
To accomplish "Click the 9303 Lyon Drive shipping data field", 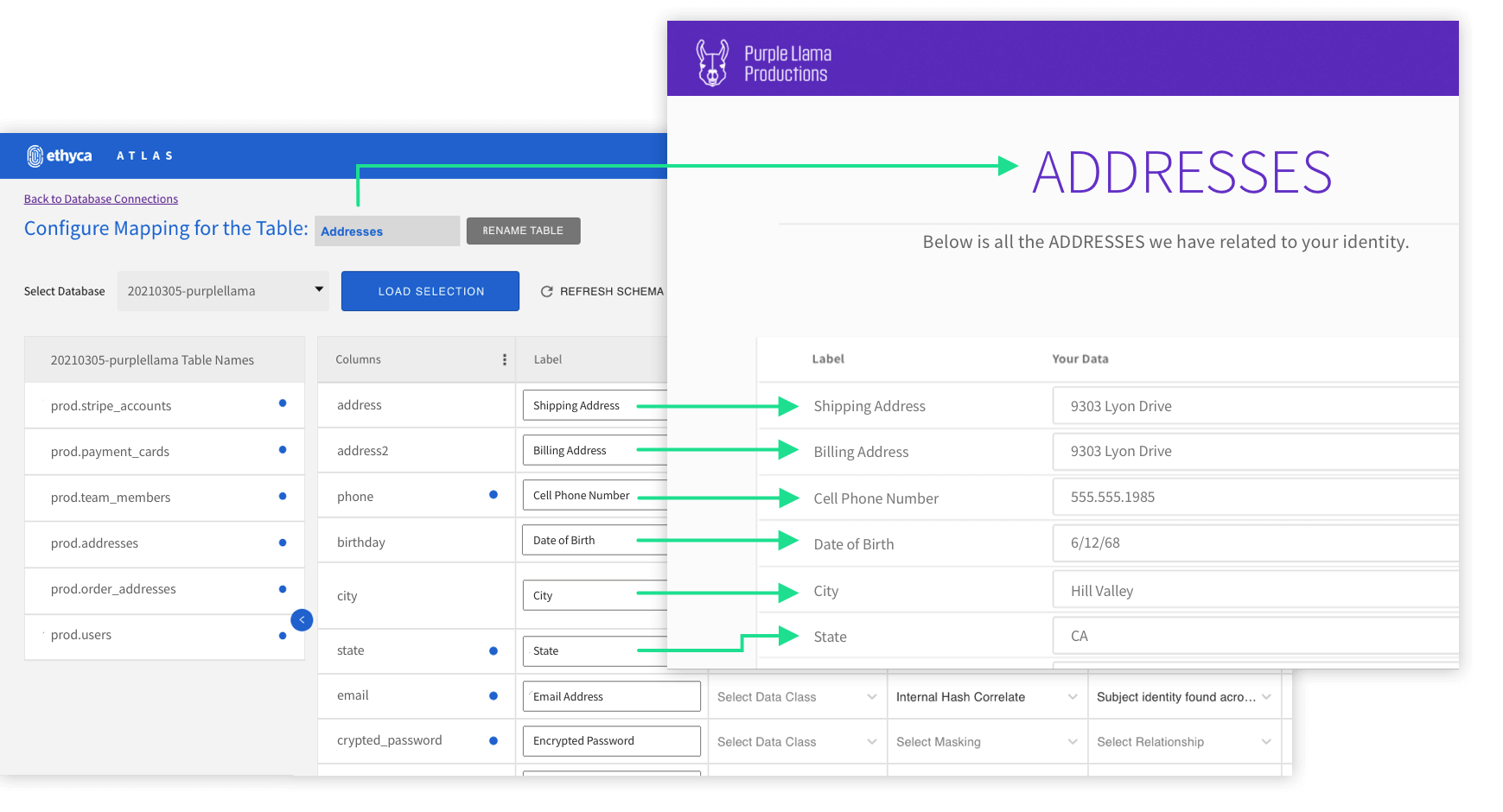I will [1256, 406].
